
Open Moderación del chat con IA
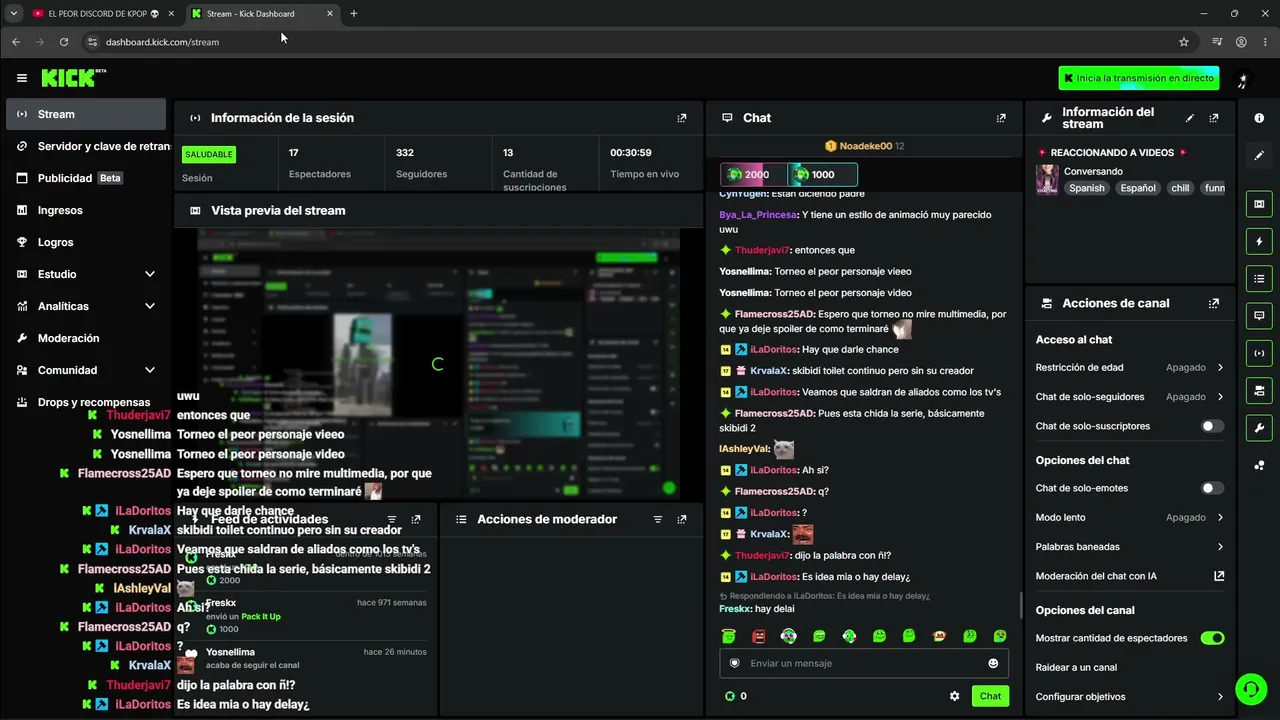click(1130, 576)
